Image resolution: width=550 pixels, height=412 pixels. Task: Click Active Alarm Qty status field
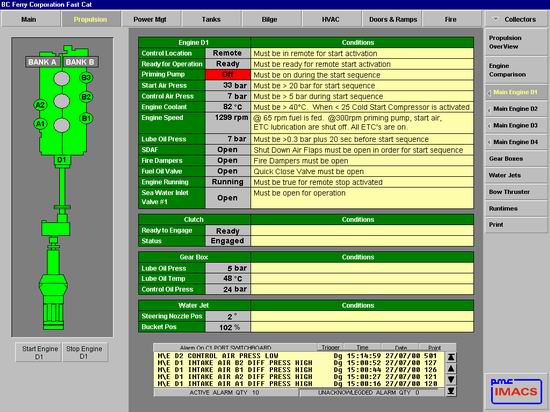click(x=226, y=393)
